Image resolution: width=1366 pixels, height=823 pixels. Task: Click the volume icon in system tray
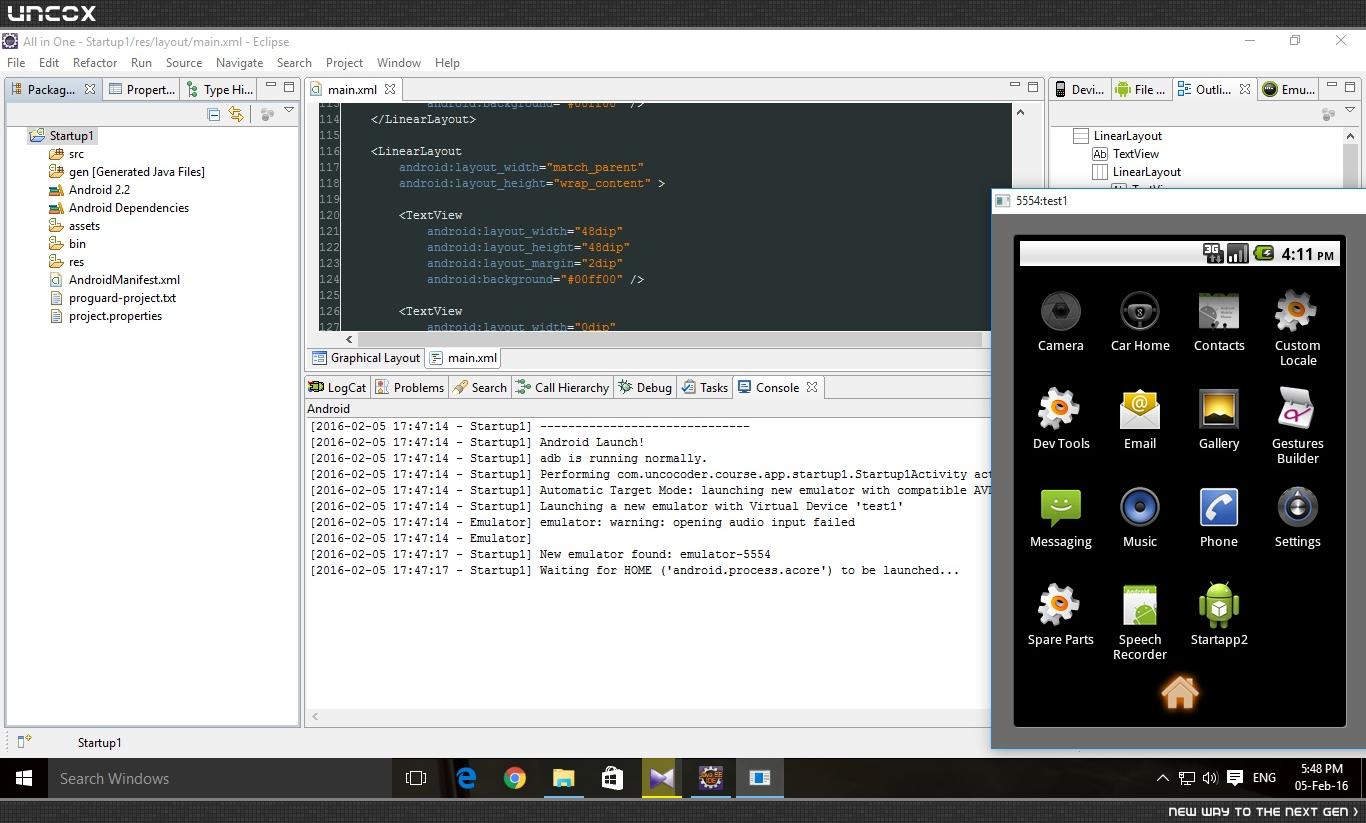(1210, 778)
